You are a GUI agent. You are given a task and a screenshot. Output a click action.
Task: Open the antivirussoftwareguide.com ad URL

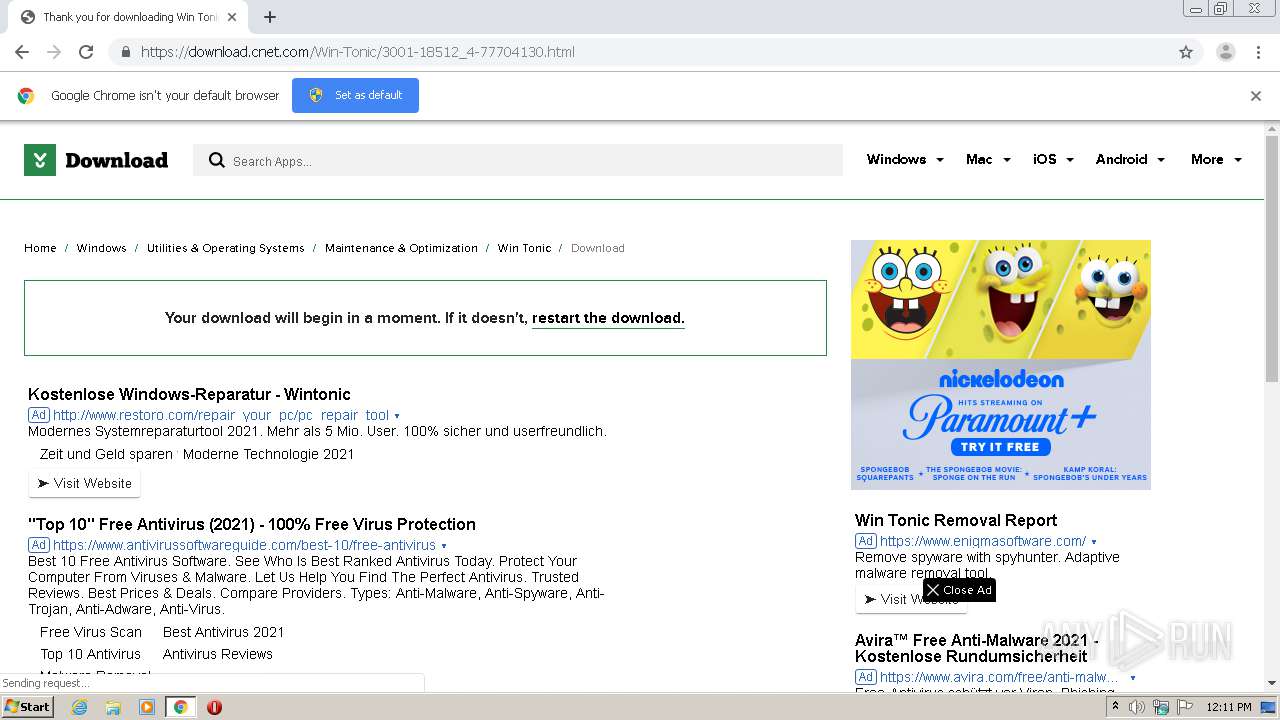tap(244, 545)
